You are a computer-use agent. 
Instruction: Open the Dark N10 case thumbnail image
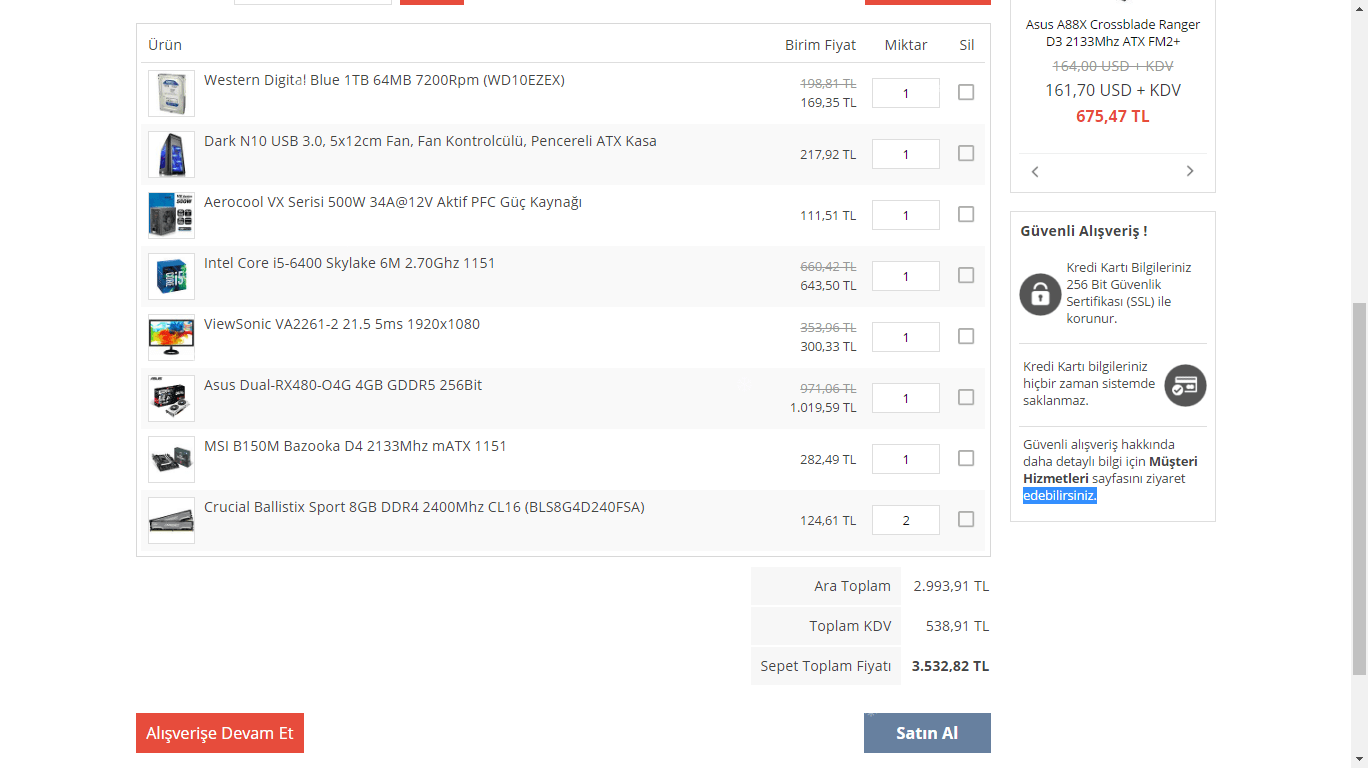click(x=171, y=154)
